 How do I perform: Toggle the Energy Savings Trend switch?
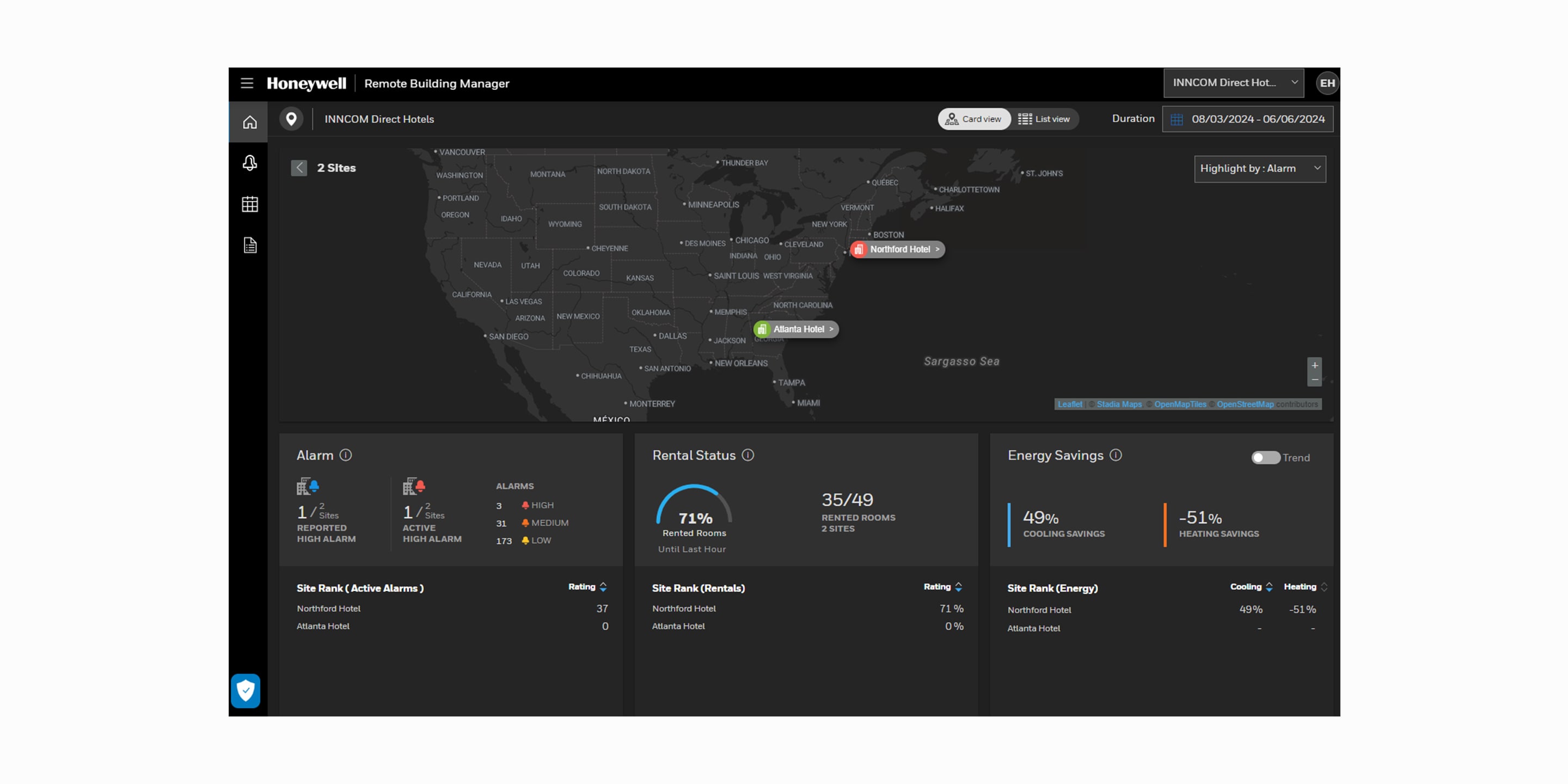[x=1265, y=458]
